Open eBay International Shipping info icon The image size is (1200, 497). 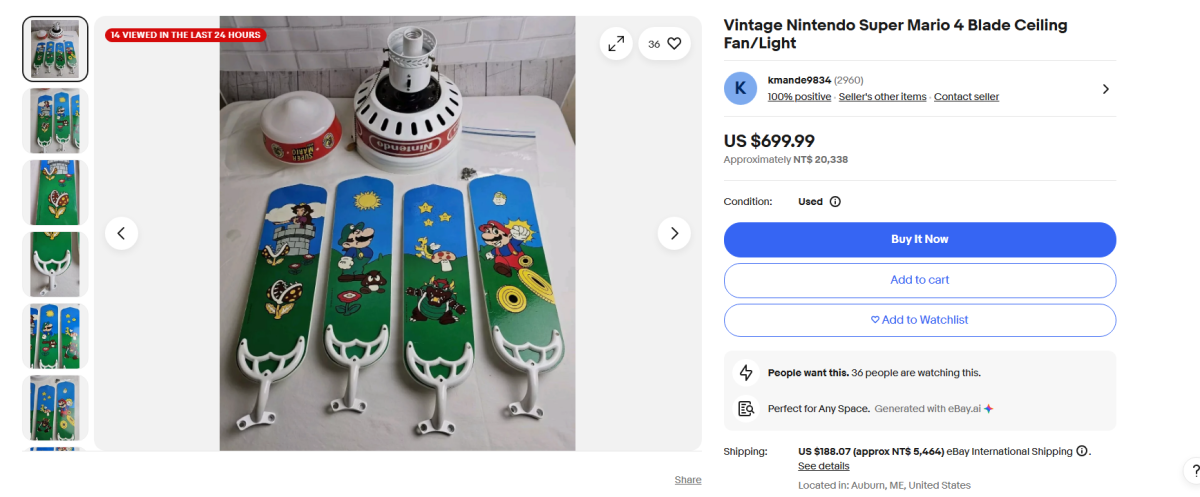[x=1082, y=451]
